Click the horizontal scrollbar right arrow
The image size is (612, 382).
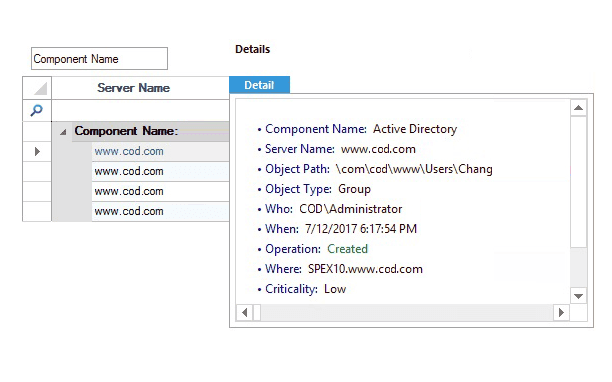tap(561, 313)
